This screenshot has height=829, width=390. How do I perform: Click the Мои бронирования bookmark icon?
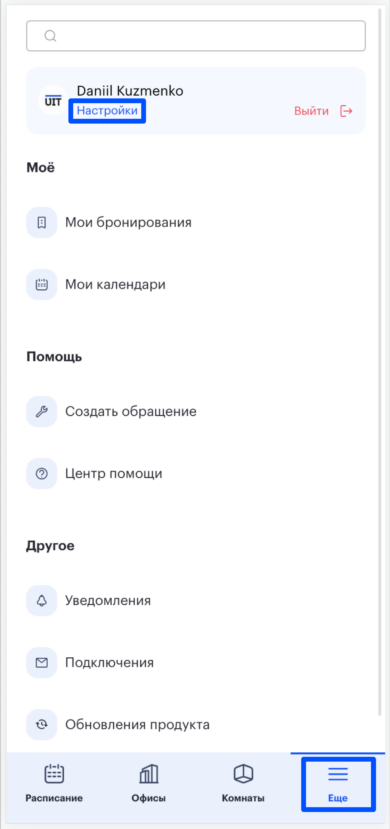(42, 223)
